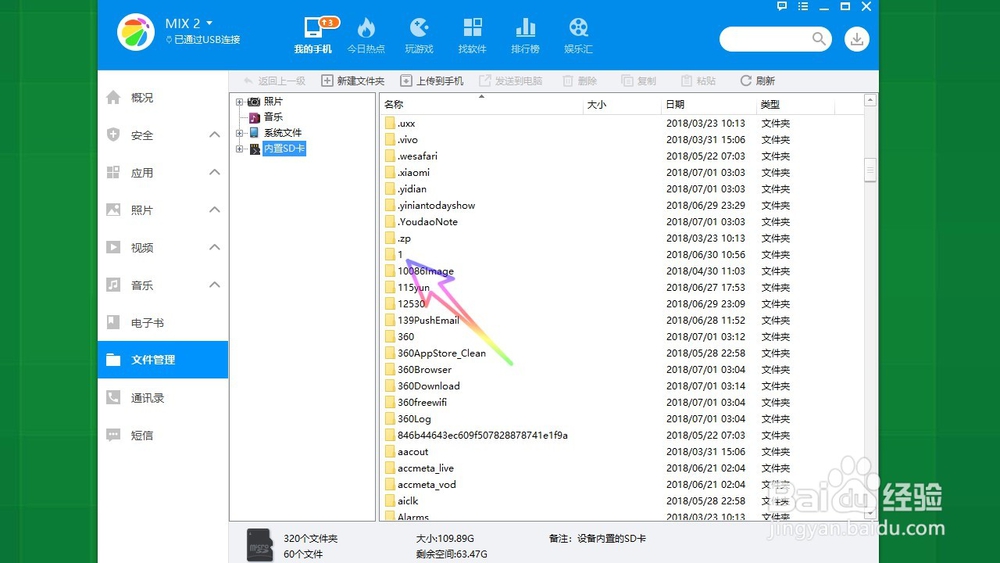Image resolution: width=1000 pixels, height=563 pixels.
Task: Select the 360Download folder icon
Action: coord(390,386)
